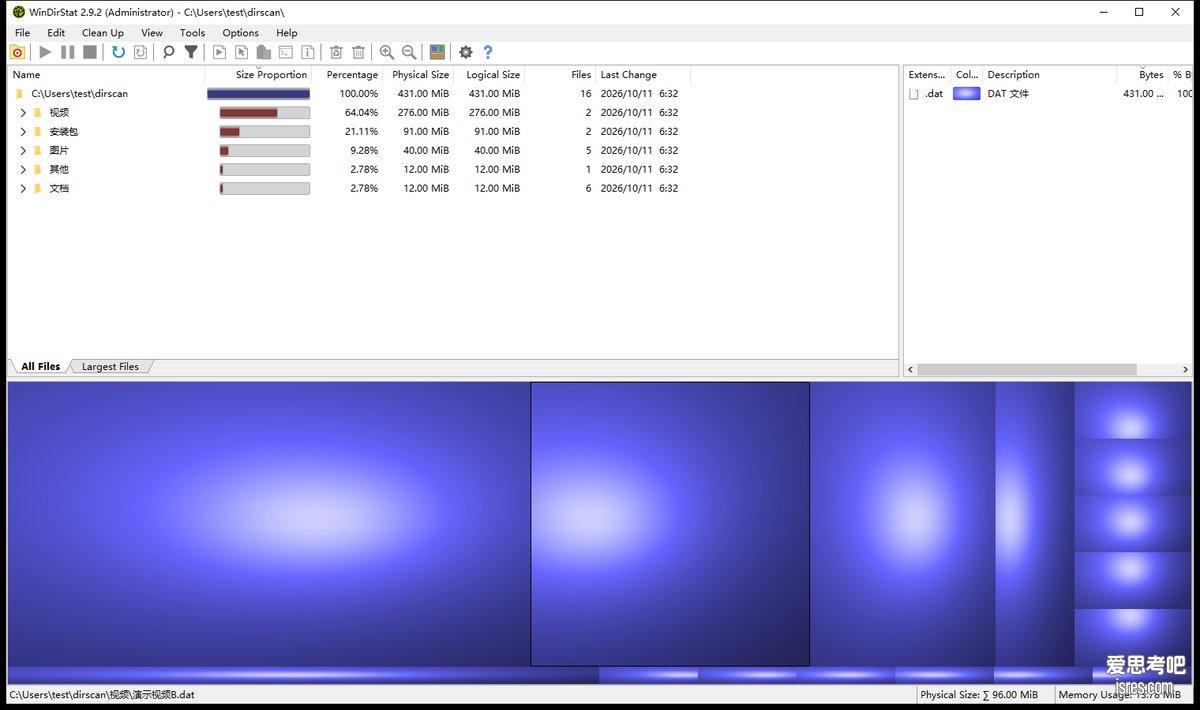The image size is (1200, 710).
Task: Sort by the Files column header
Action: [560, 75]
